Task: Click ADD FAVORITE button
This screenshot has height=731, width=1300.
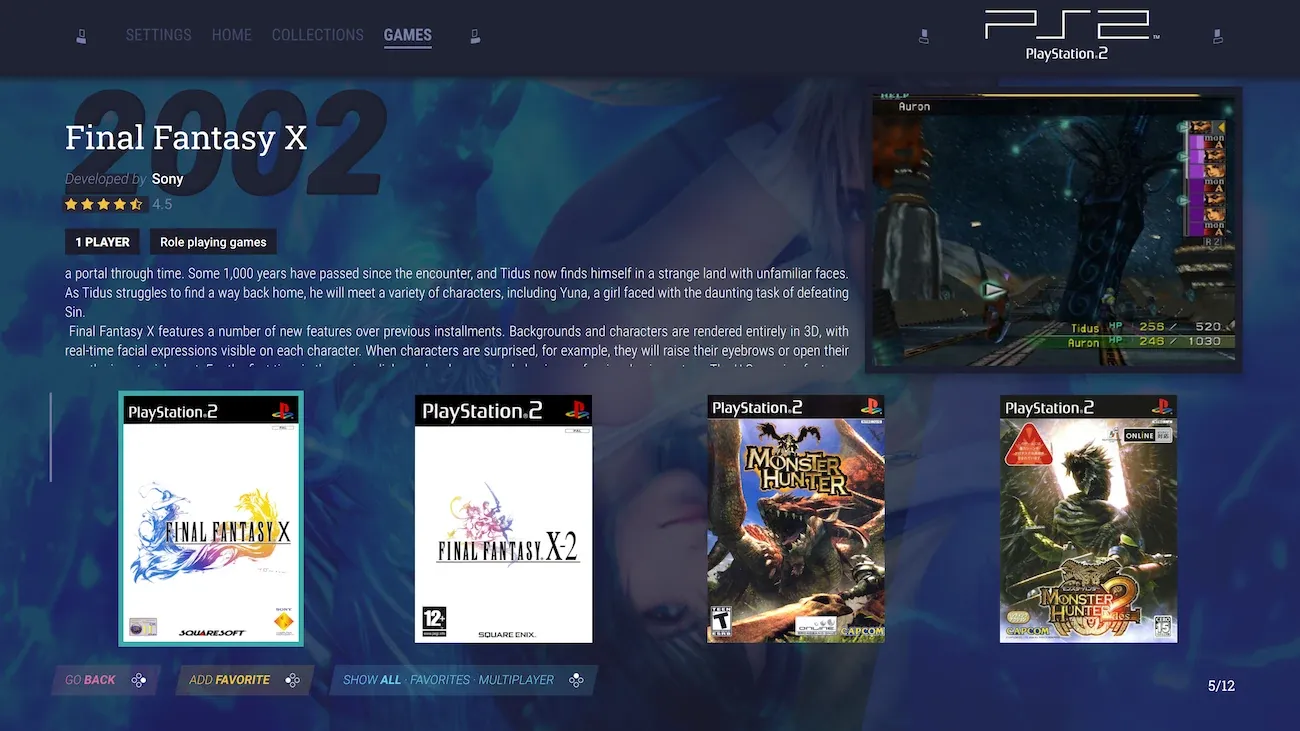Action: tap(244, 680)
